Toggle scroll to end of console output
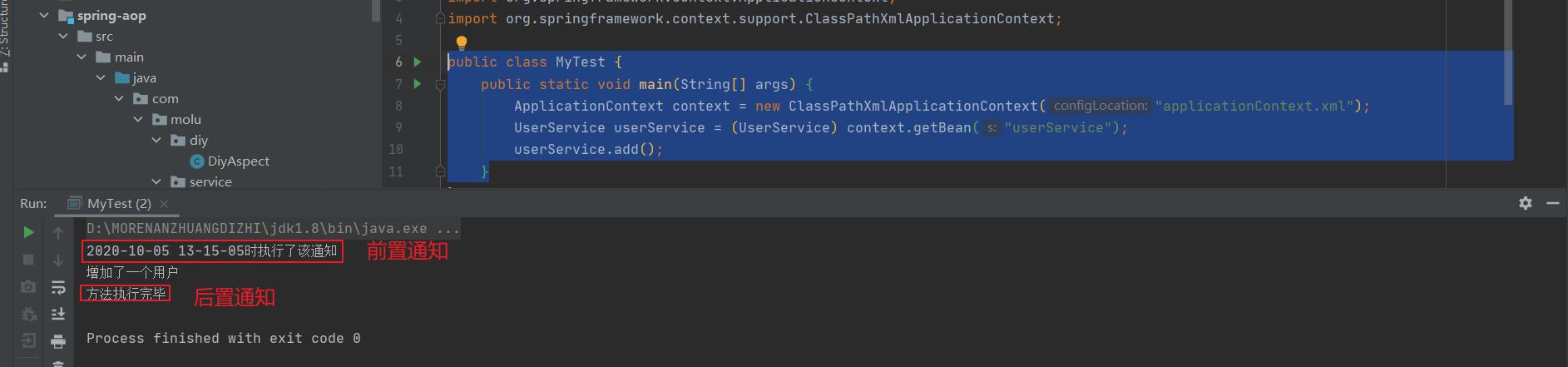1568x367 pixels. (x=58, y=314)
